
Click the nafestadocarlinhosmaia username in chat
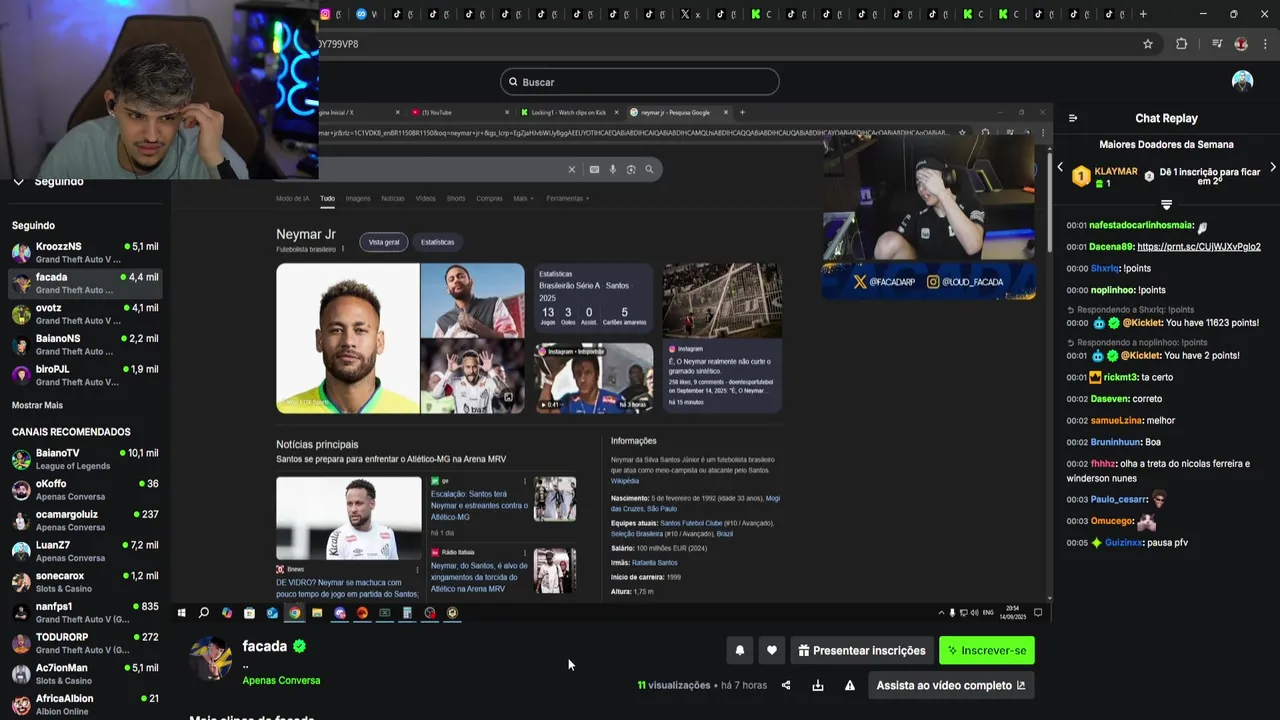(x=1140, y=226)
